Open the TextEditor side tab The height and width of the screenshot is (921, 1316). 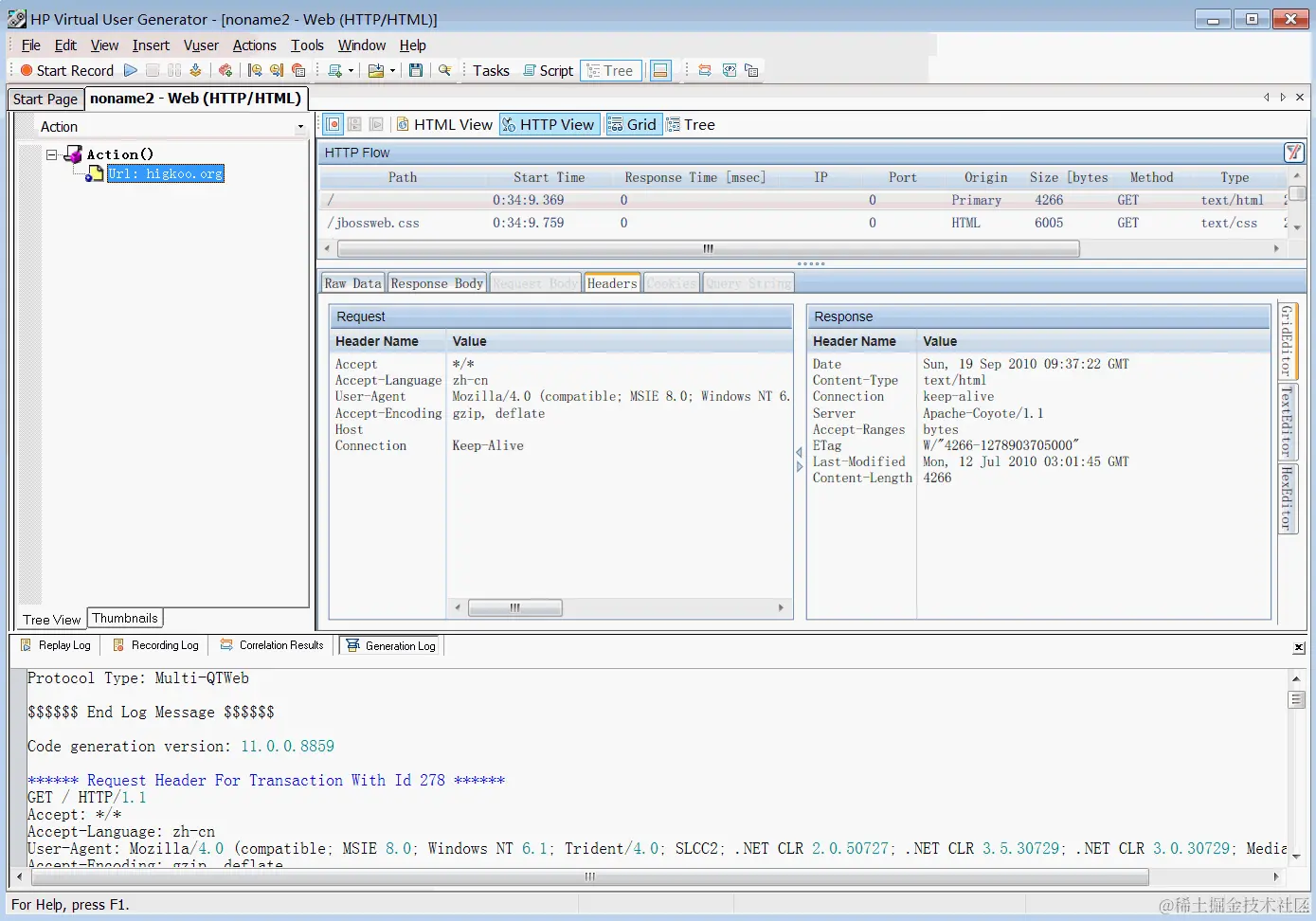coord(1288,421)
